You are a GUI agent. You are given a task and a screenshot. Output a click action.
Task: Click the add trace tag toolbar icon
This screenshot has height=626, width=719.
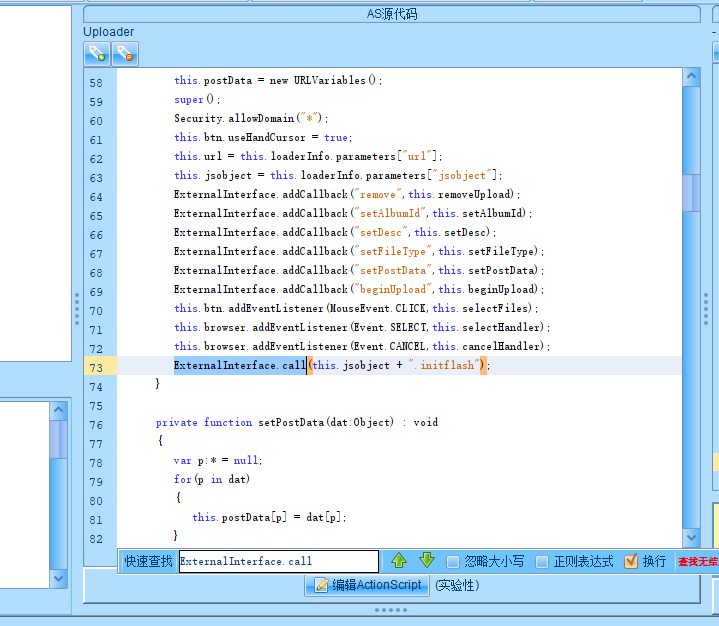point(97,54)
